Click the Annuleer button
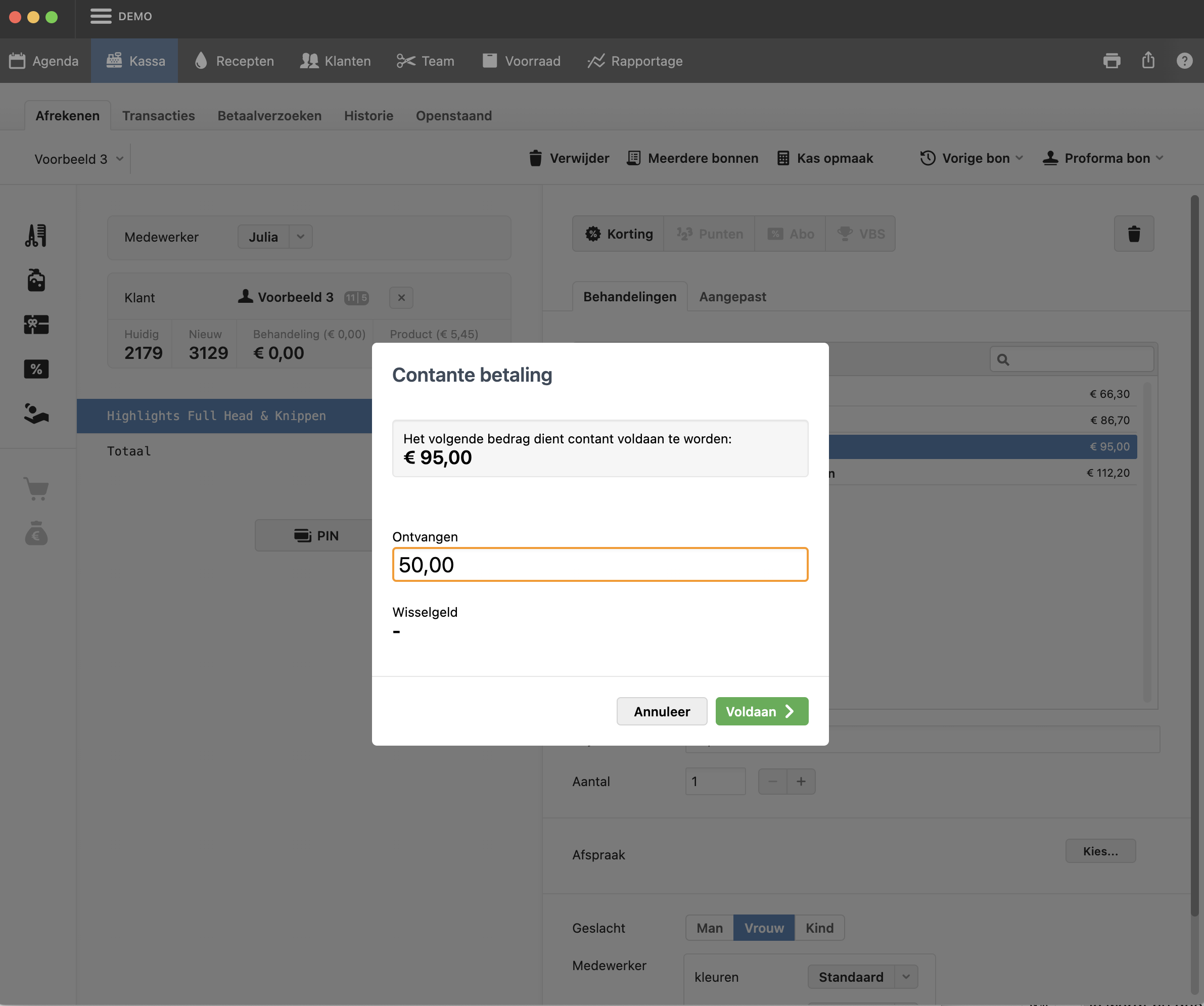The image size is (1204, 1006). [661, 711]
